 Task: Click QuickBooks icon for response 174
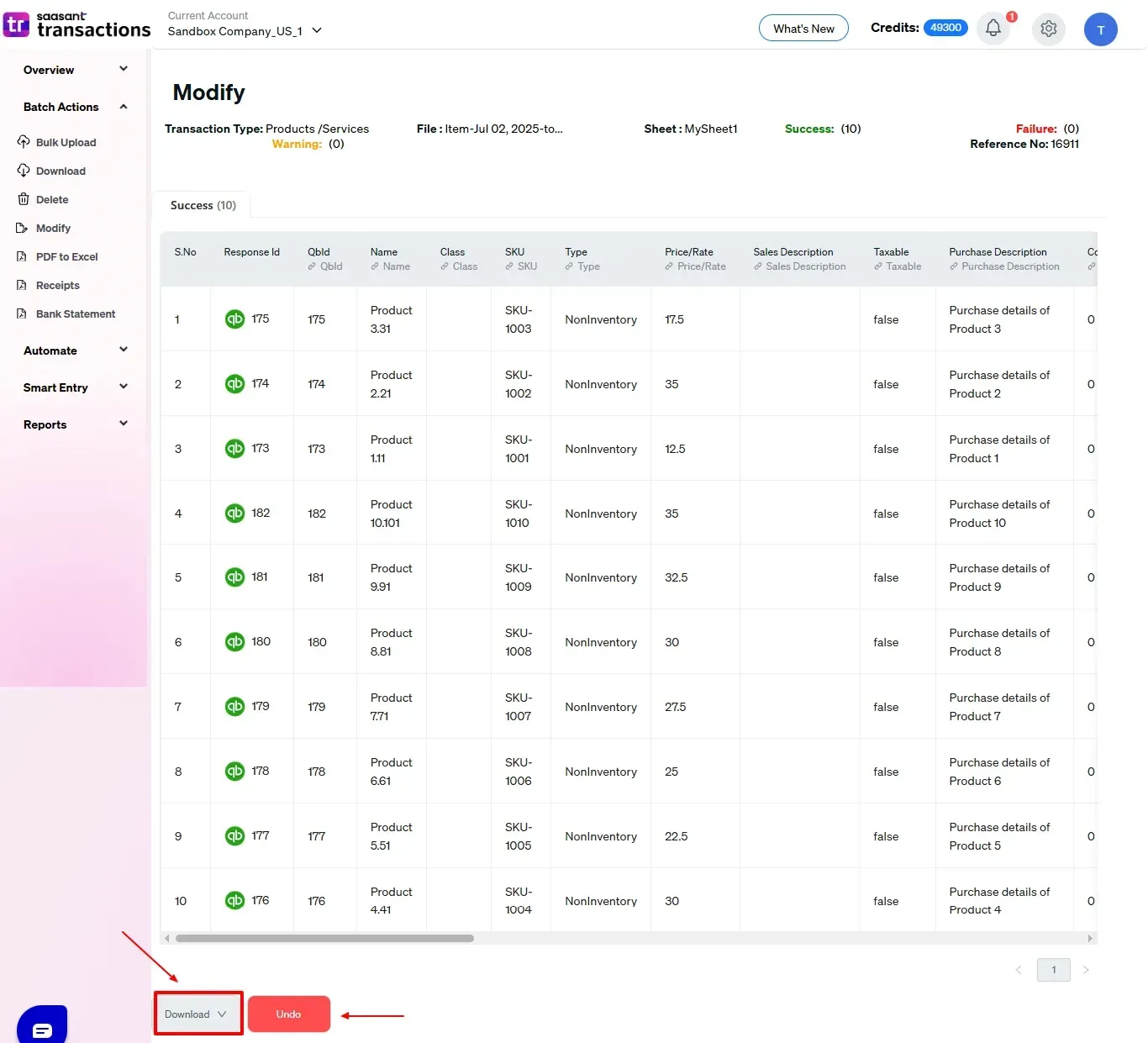click(x=234, y=384)
